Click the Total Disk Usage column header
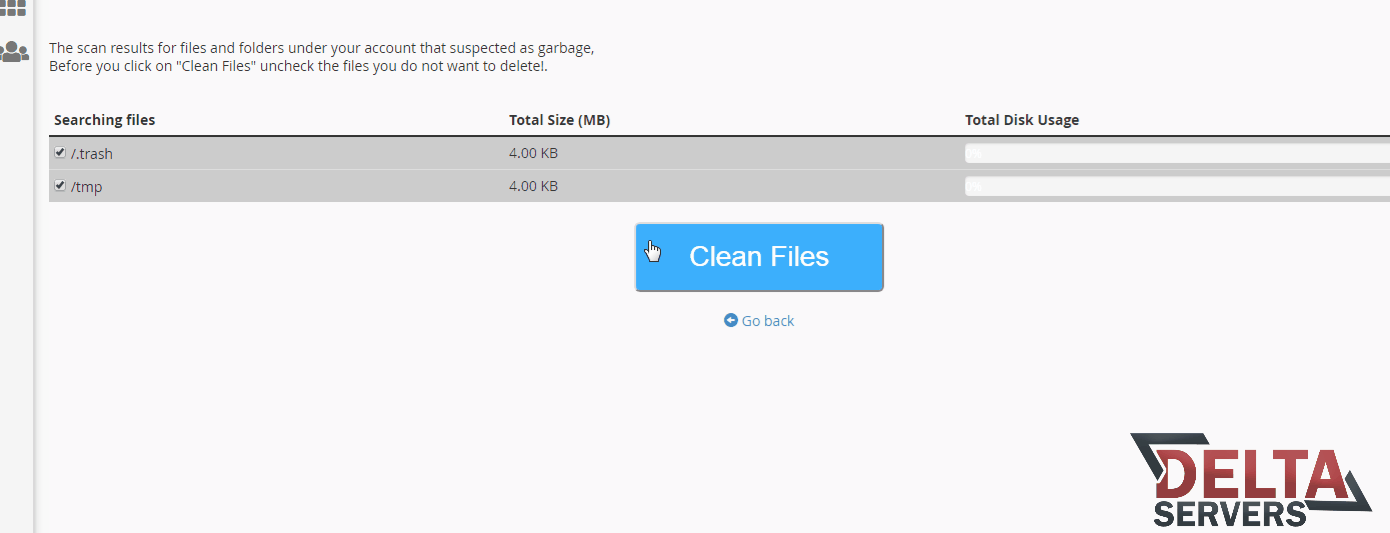This screenshot has height=533, width=1390. (x=1021, y=120)
